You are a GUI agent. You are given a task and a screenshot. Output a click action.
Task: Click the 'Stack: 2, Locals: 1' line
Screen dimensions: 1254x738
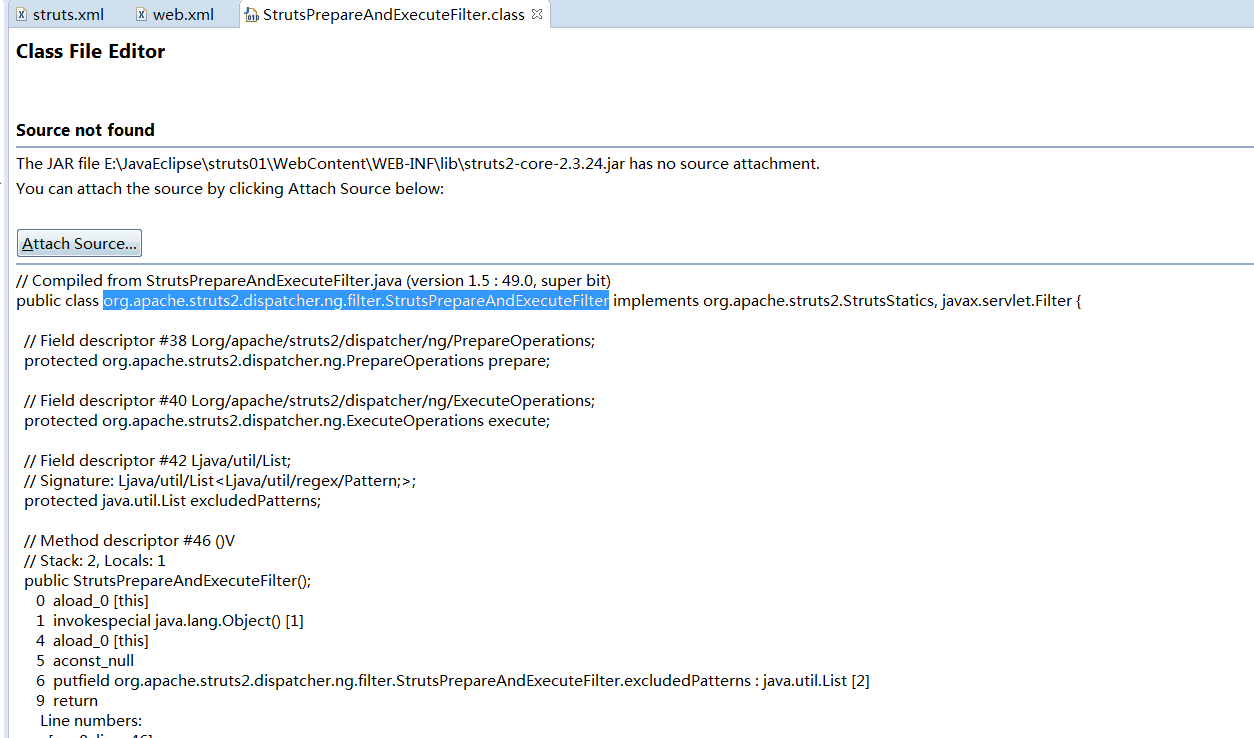pos(95,561)
